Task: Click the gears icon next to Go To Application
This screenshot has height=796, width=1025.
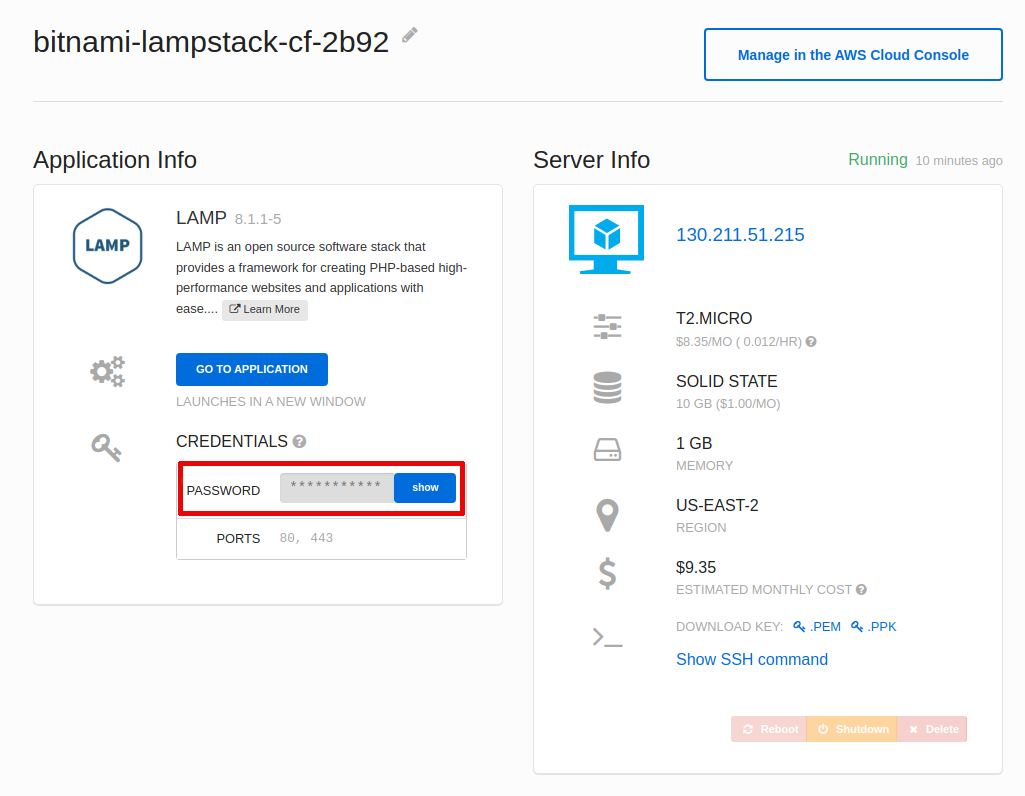Action: (107, 371)
